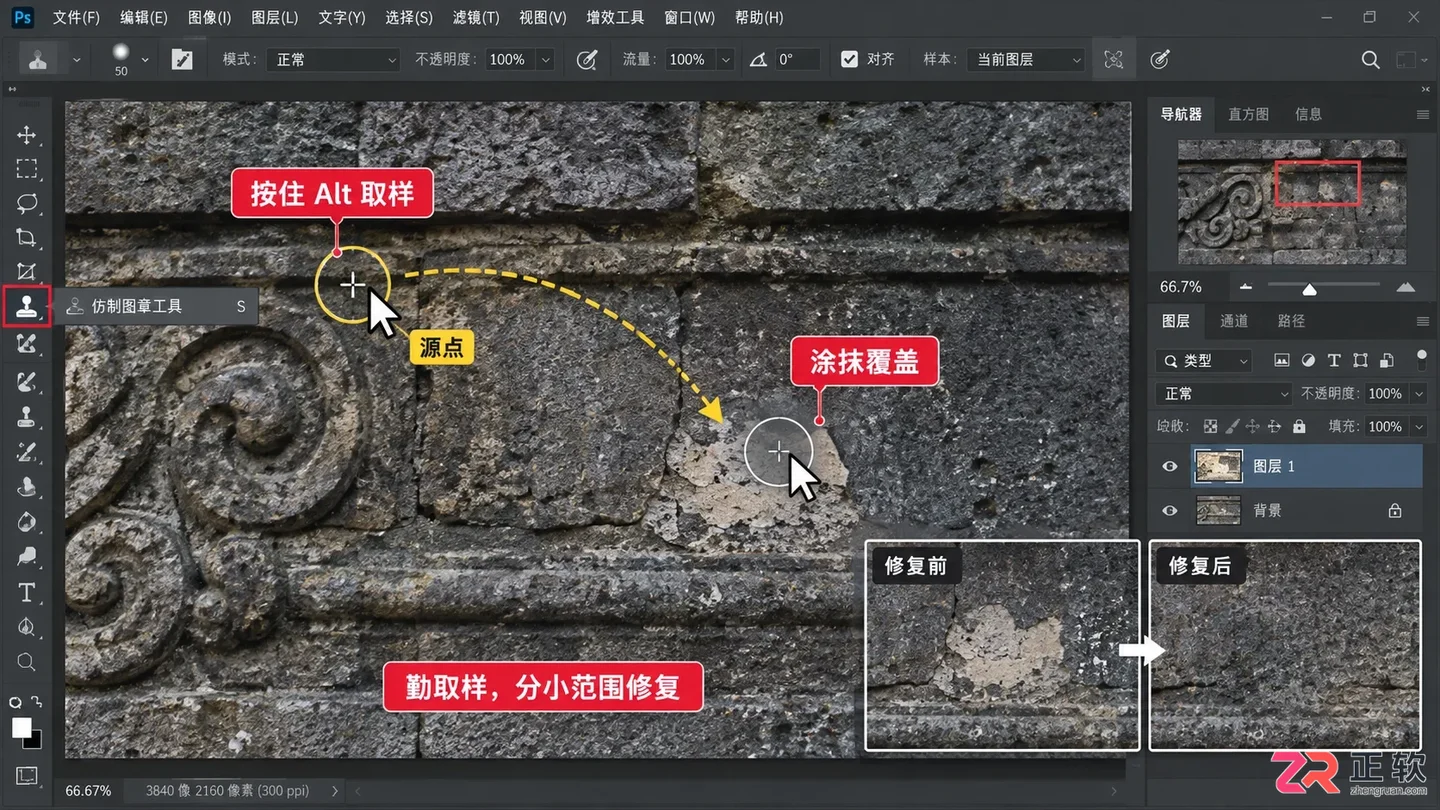
Task: Select the Zoom magnifier tool in toolbox
Action: [x=27, y=662]
